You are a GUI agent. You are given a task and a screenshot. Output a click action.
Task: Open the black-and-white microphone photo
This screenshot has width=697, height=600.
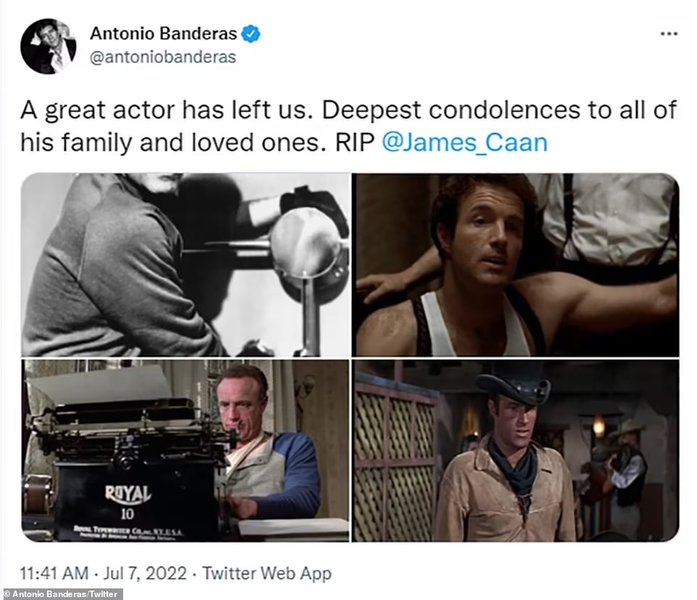pos(185,265)
